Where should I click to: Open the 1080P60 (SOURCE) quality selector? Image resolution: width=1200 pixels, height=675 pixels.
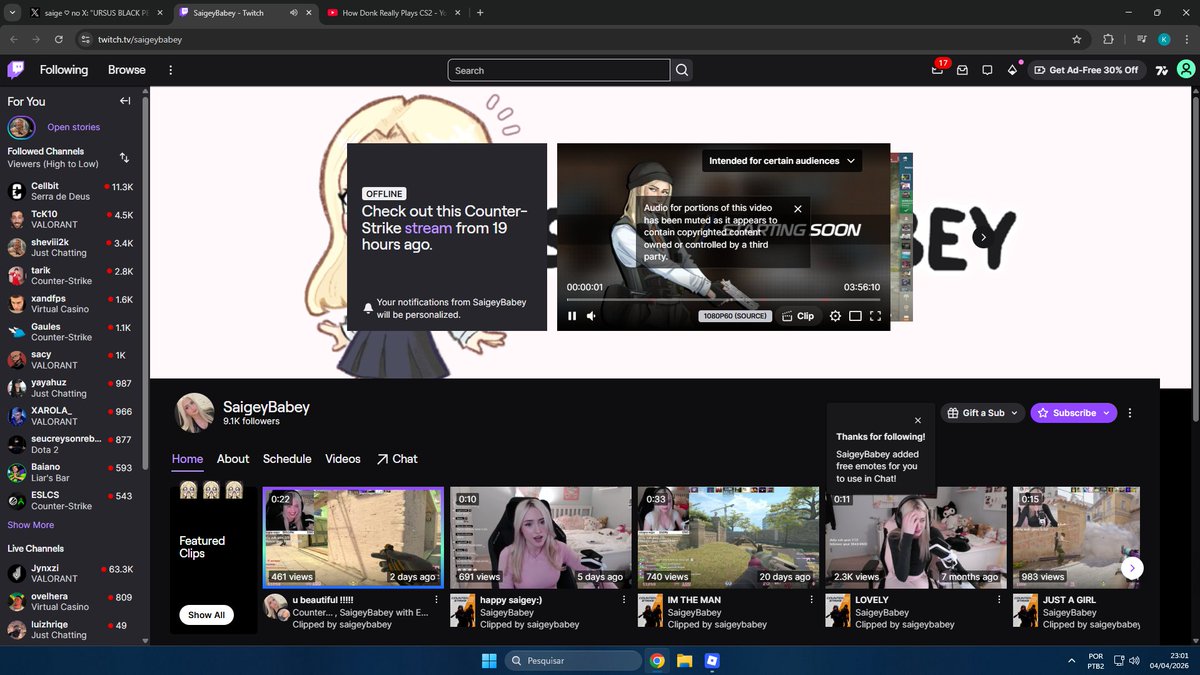point(735,316)
